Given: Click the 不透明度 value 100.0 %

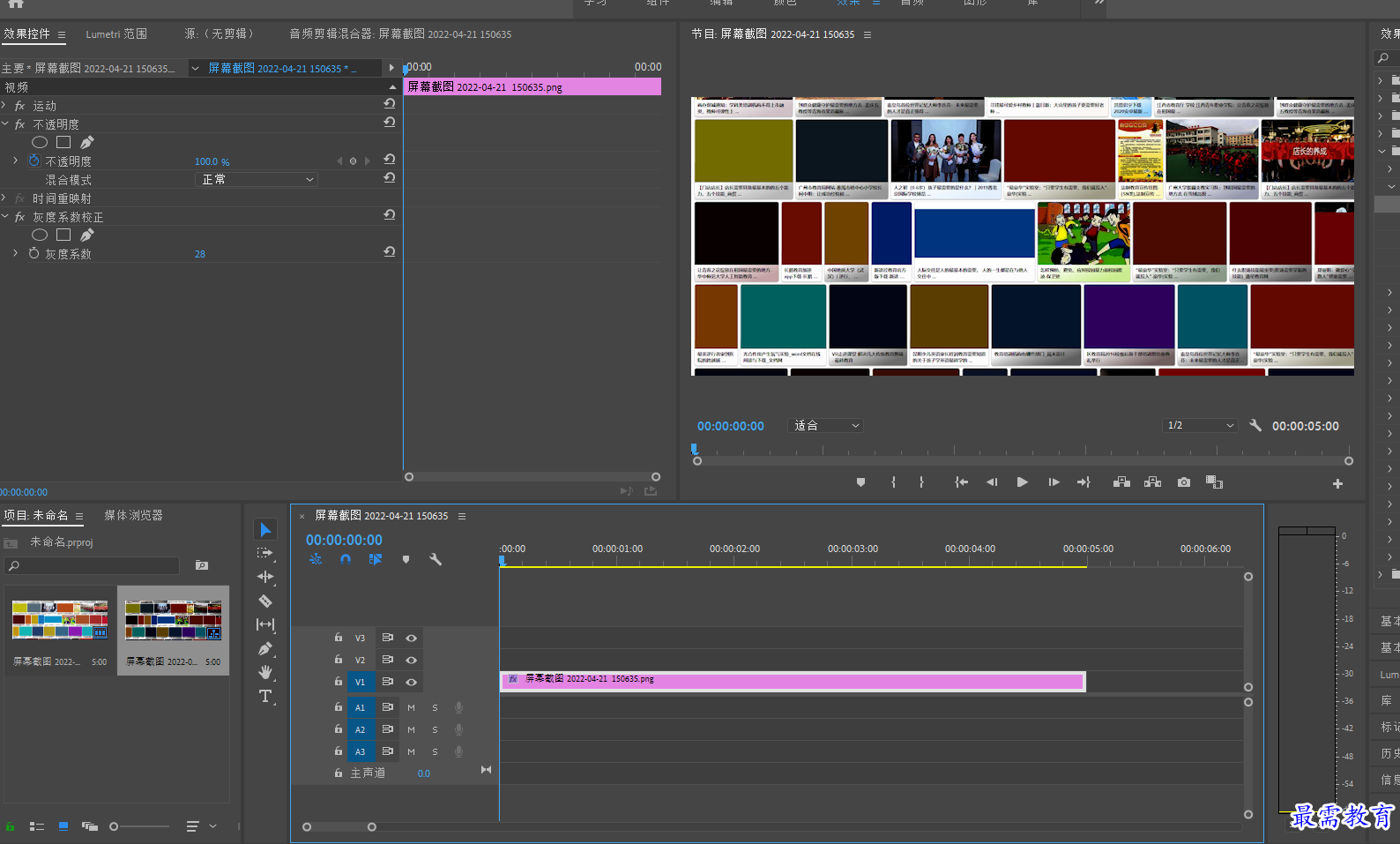Looking at the screenshot, I should click(x=212, y=161).
